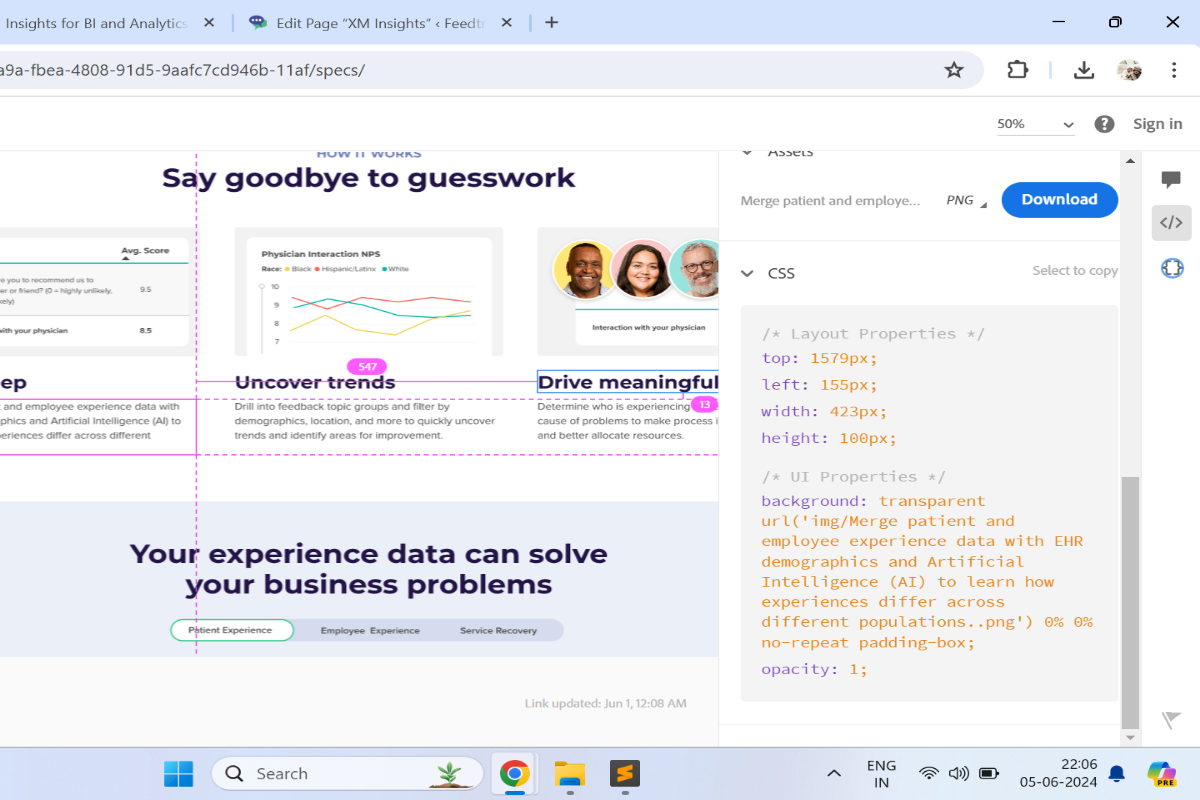This screenshot has height=800, width=1200.
Task: Click the 547 distance measurement badge
Action: pos(367,367)
